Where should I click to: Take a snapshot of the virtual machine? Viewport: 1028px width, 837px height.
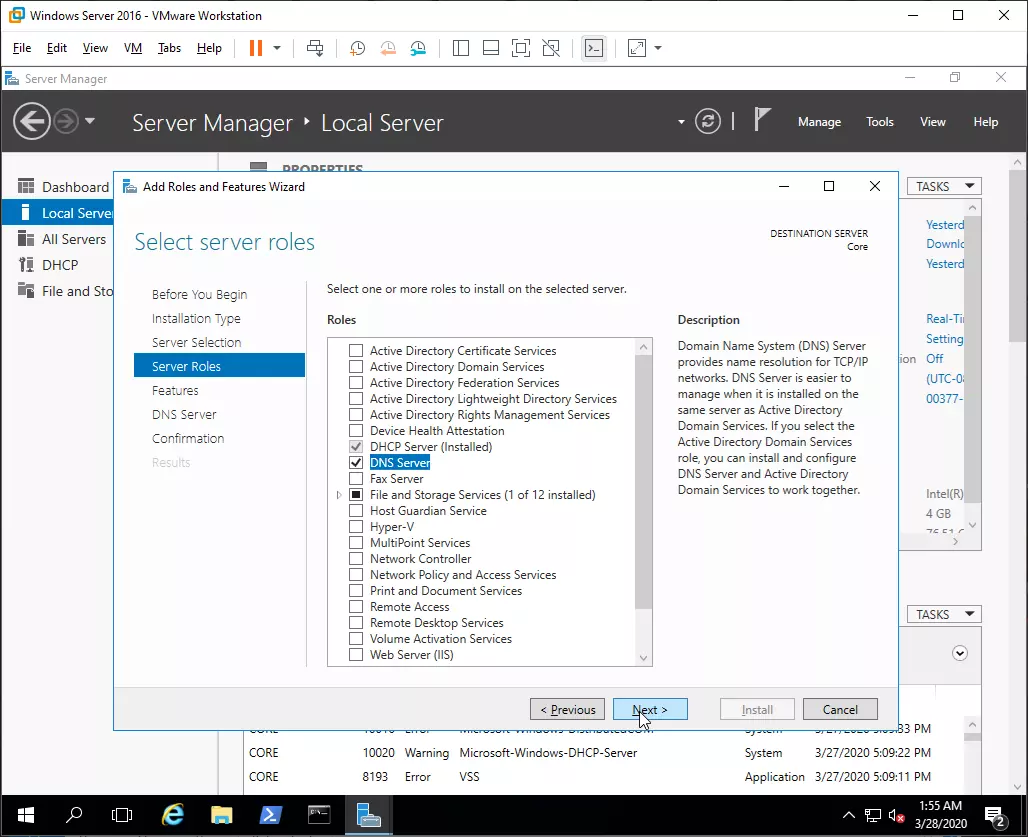click(x=357, y=48)
